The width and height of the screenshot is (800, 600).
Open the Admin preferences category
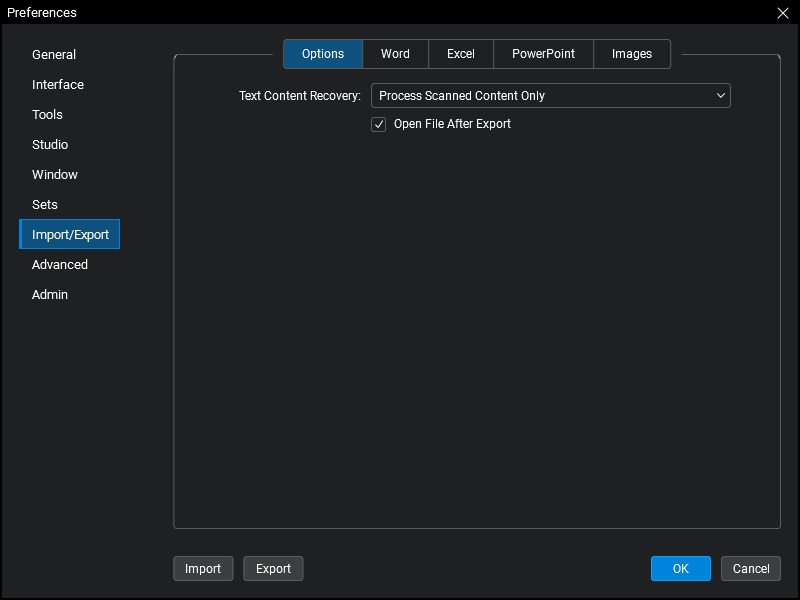(50, 295)
